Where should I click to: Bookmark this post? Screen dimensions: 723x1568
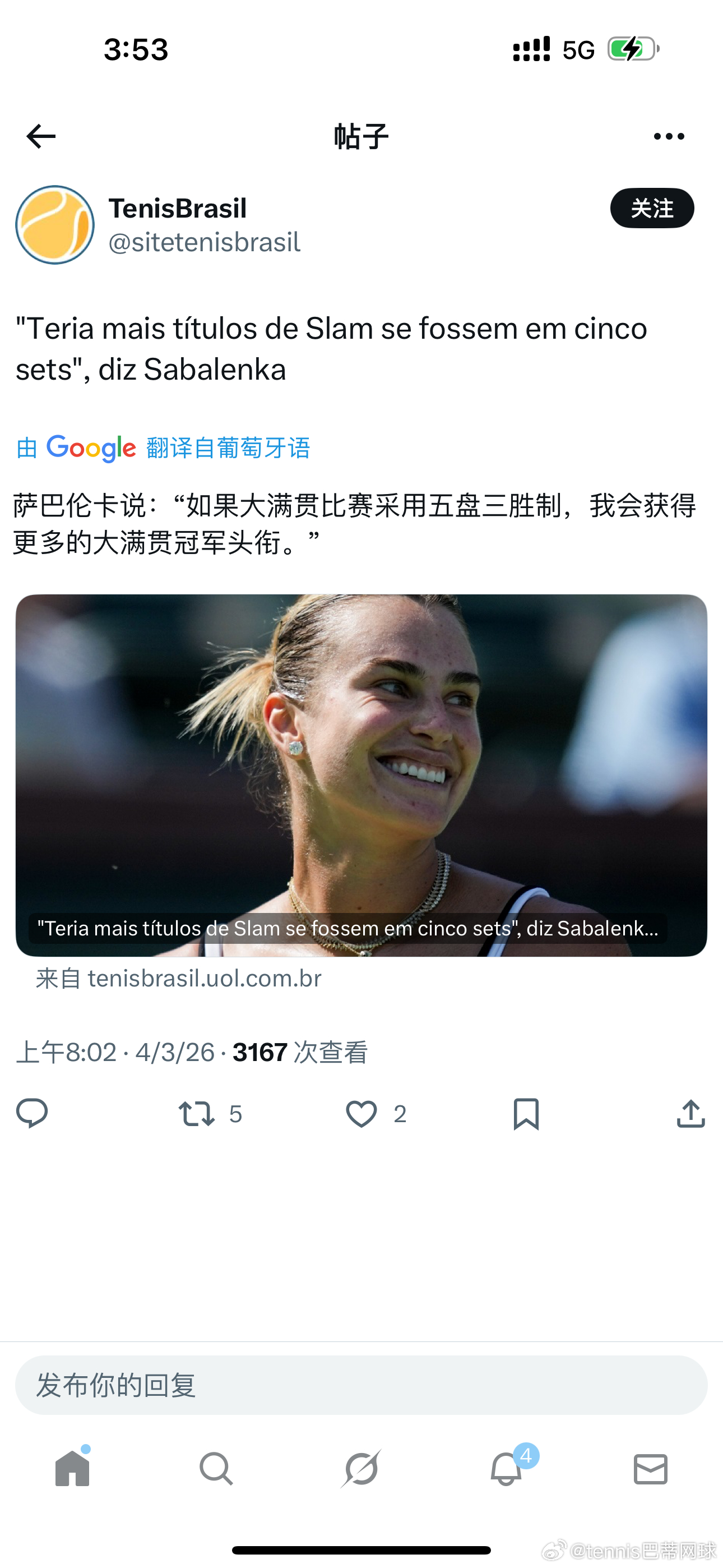tap(526, 1113)
